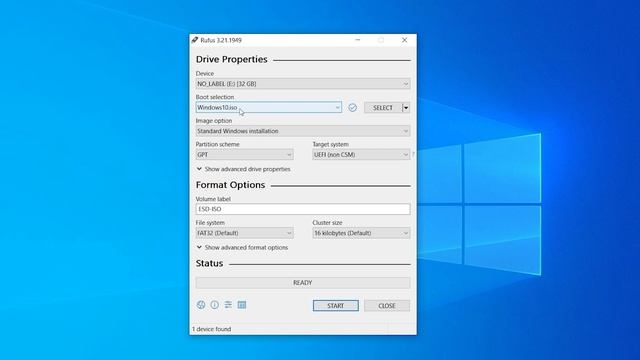Open the language globe icon
The image size is (640, 360).
coord(201,305)
